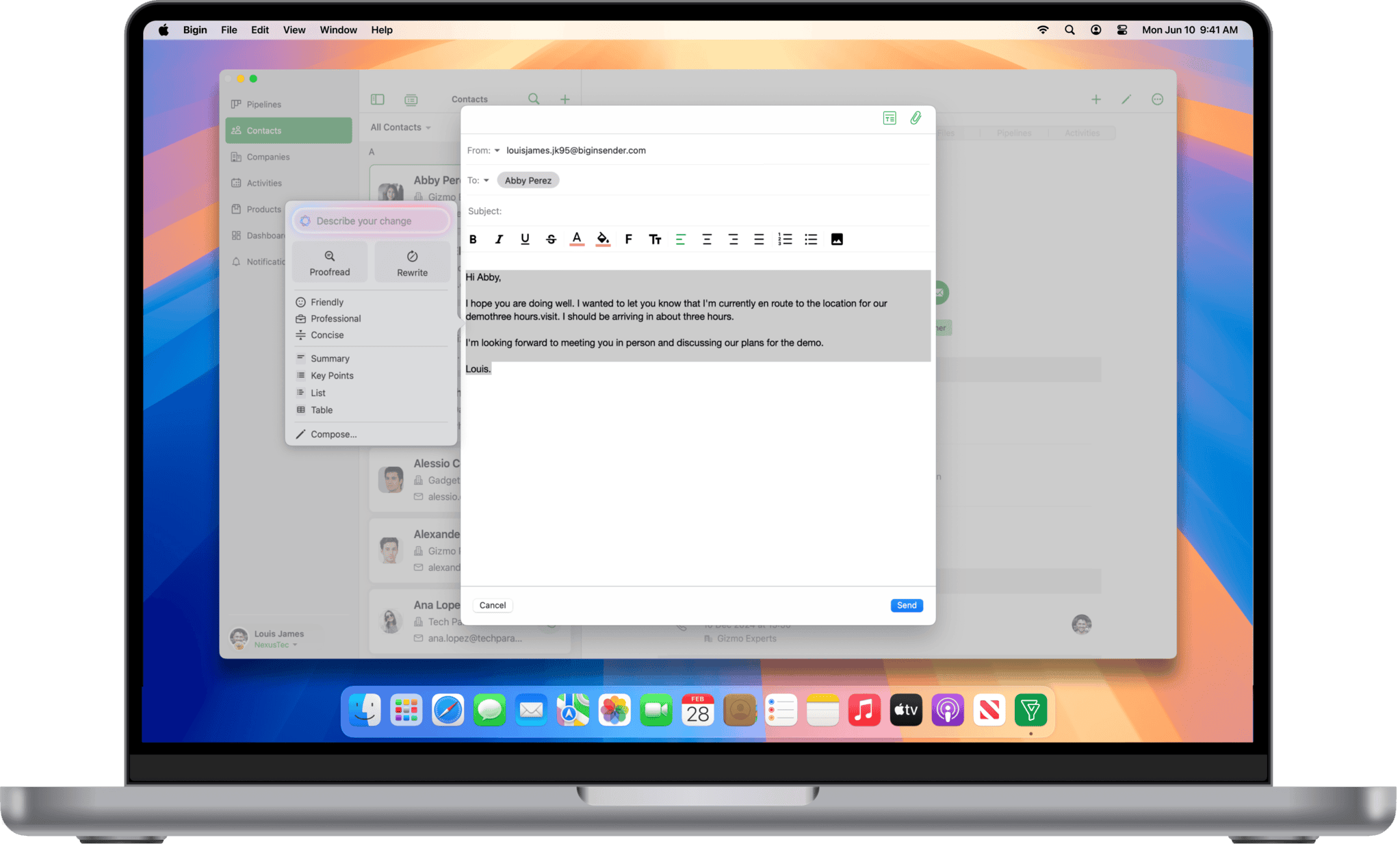The height and width of the screenshot is (844, 1400).
Task: Open the font size option (Tt icon)
Action: tap(655, 240)
